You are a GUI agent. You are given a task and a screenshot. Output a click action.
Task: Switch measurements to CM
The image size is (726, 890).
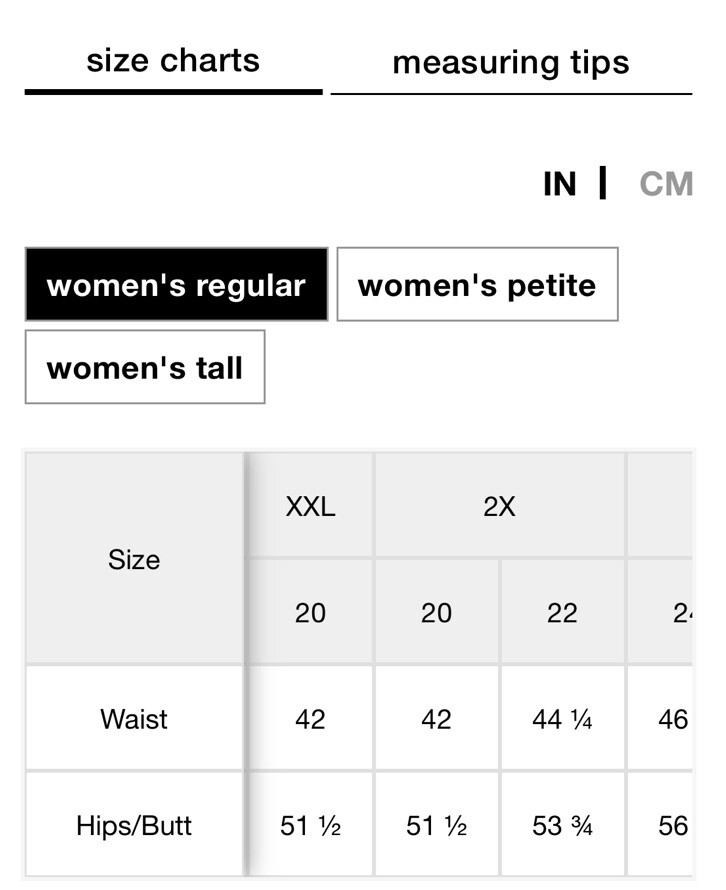[666, 184]
